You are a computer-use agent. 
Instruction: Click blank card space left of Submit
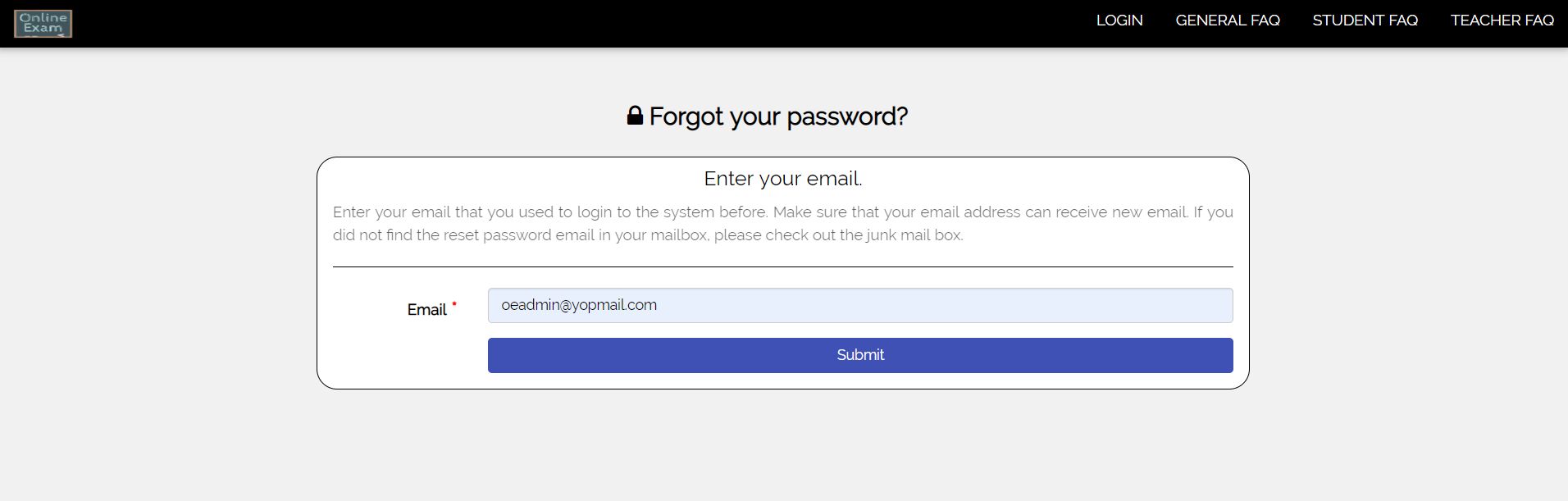[x=402, y=356]
